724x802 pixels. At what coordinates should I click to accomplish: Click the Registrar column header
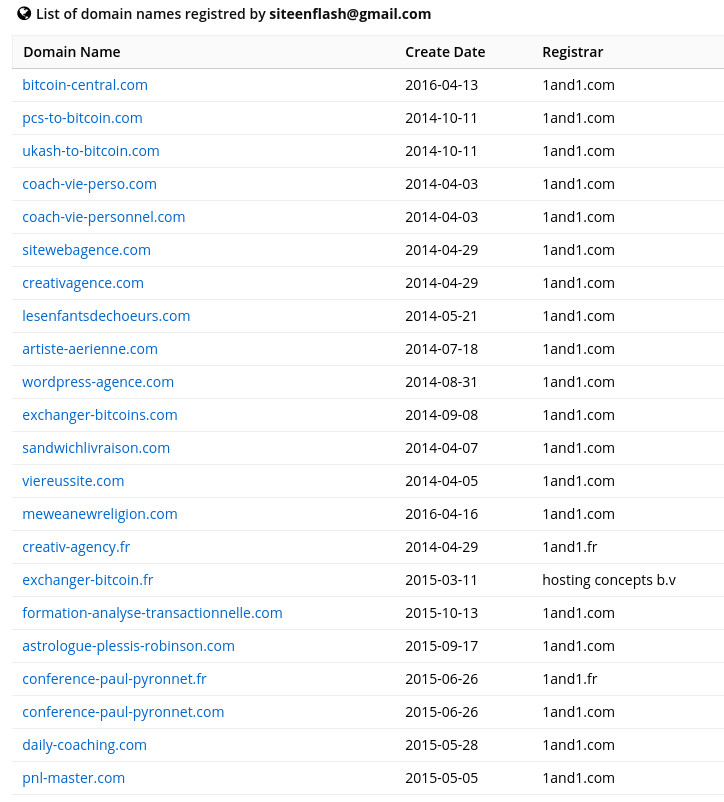point(573,52)
